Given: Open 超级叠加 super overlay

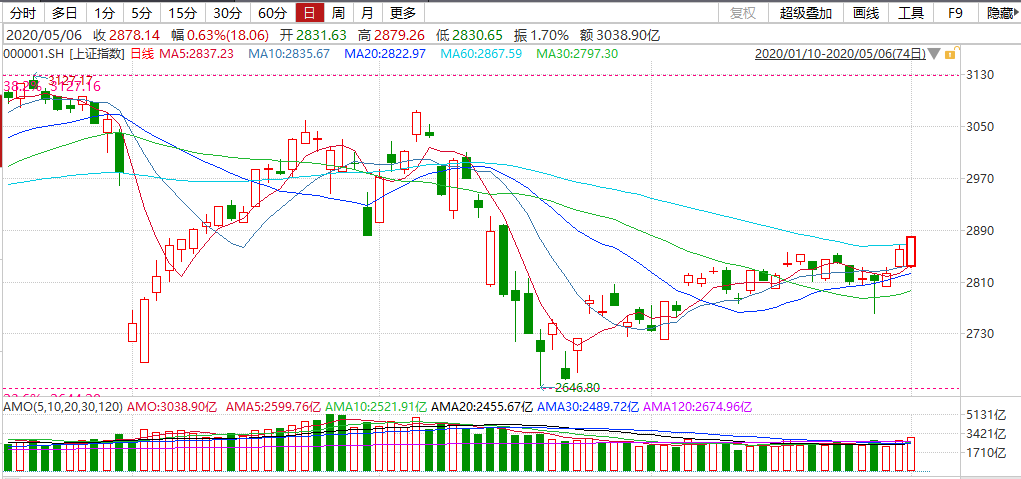Looking at the screenshot, I should [805, 13].
